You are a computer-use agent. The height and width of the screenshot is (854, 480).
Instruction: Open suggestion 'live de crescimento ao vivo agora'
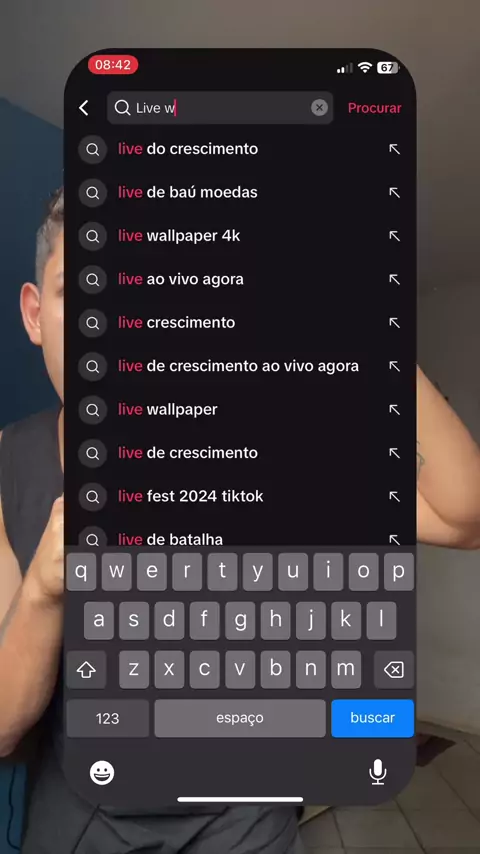[238, 366]
